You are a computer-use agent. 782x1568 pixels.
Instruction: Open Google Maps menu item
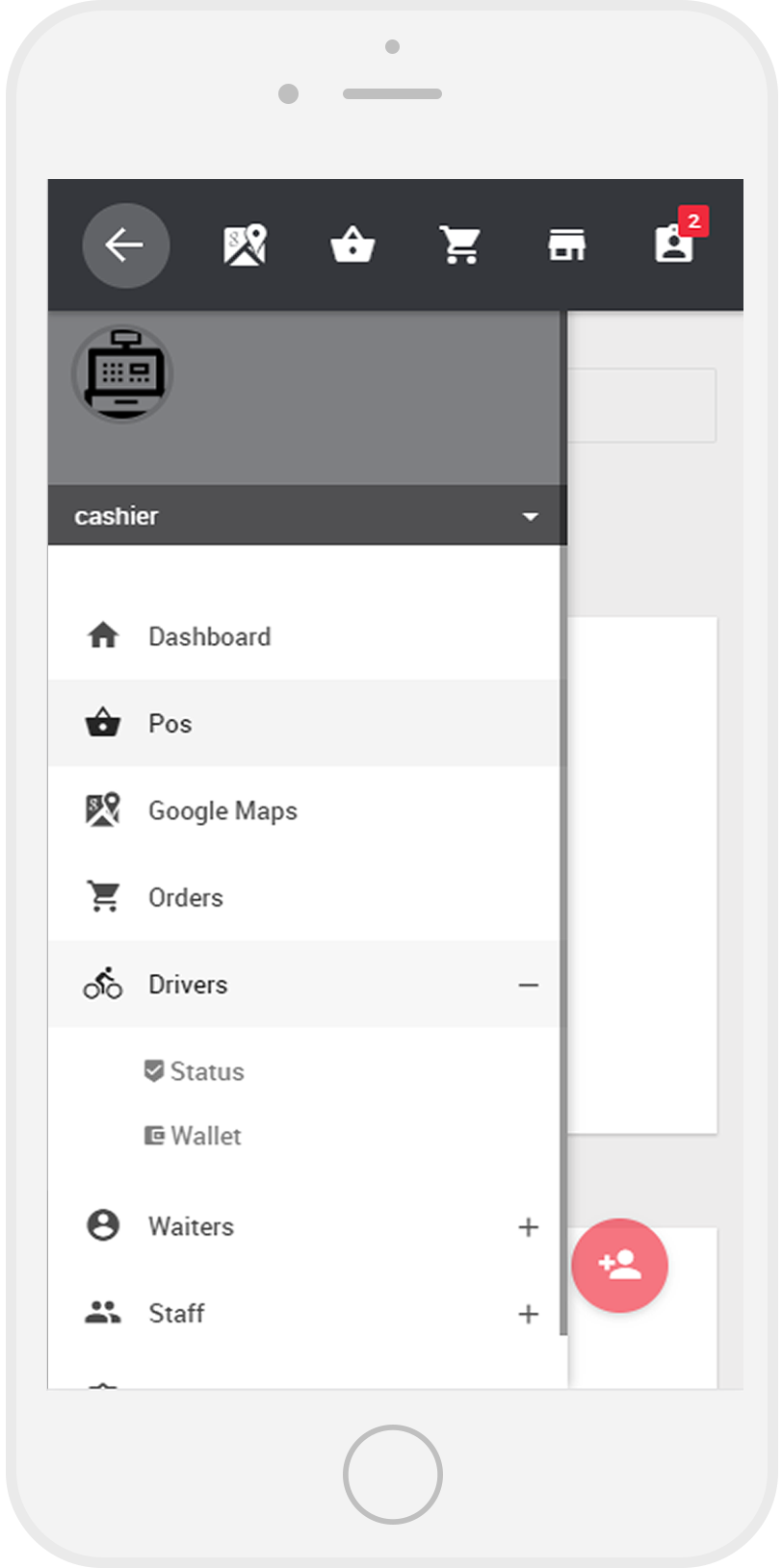pyautogui.click(x=222, y=811)
